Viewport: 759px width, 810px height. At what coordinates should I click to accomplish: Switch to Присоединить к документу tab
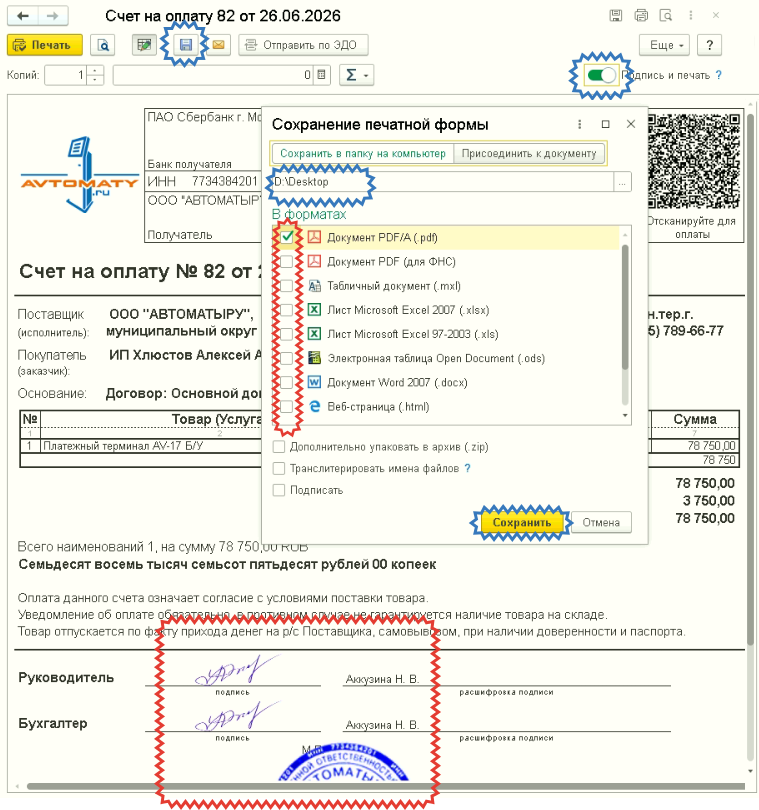tap(529, 153)
